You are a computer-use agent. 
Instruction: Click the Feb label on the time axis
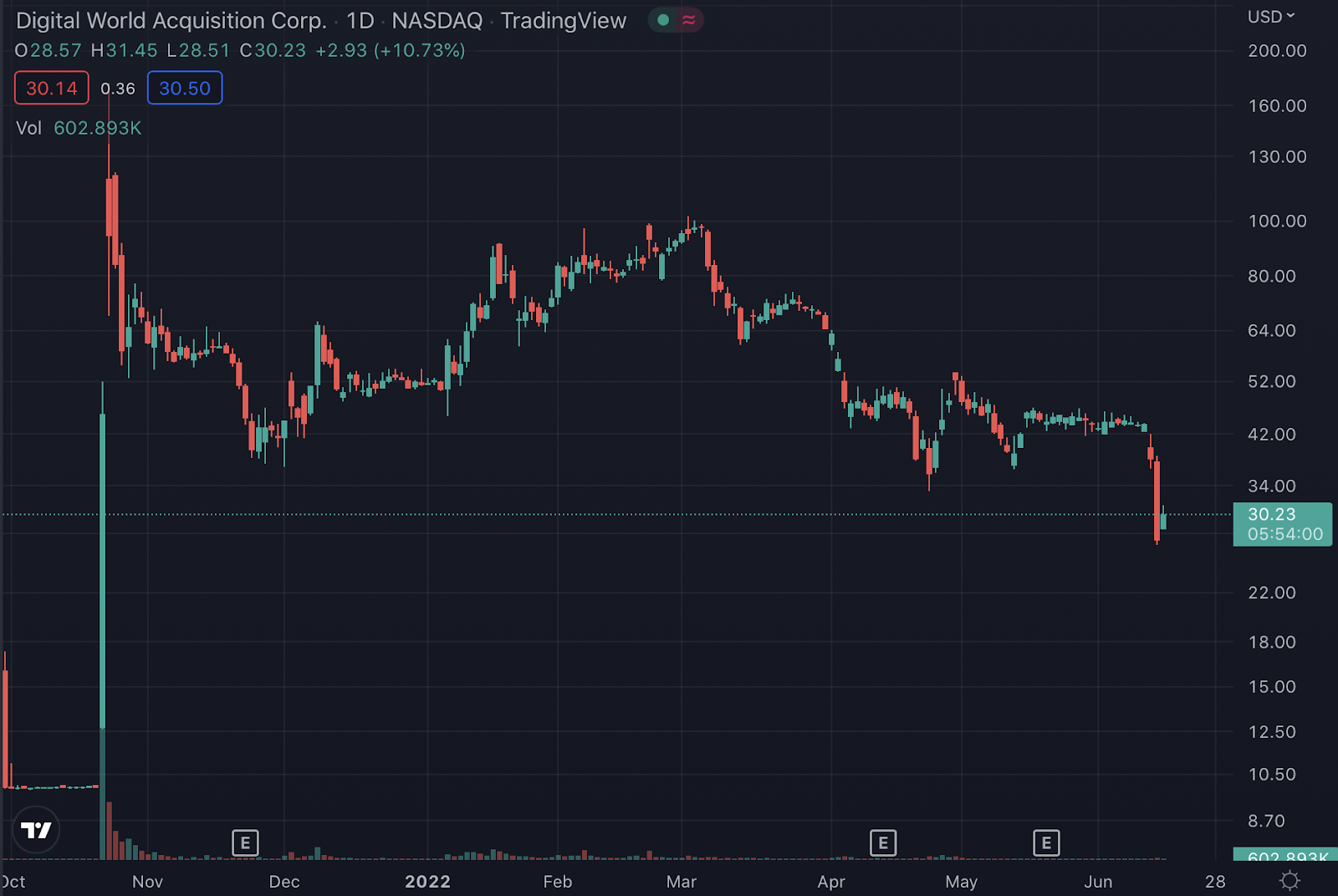558,882
